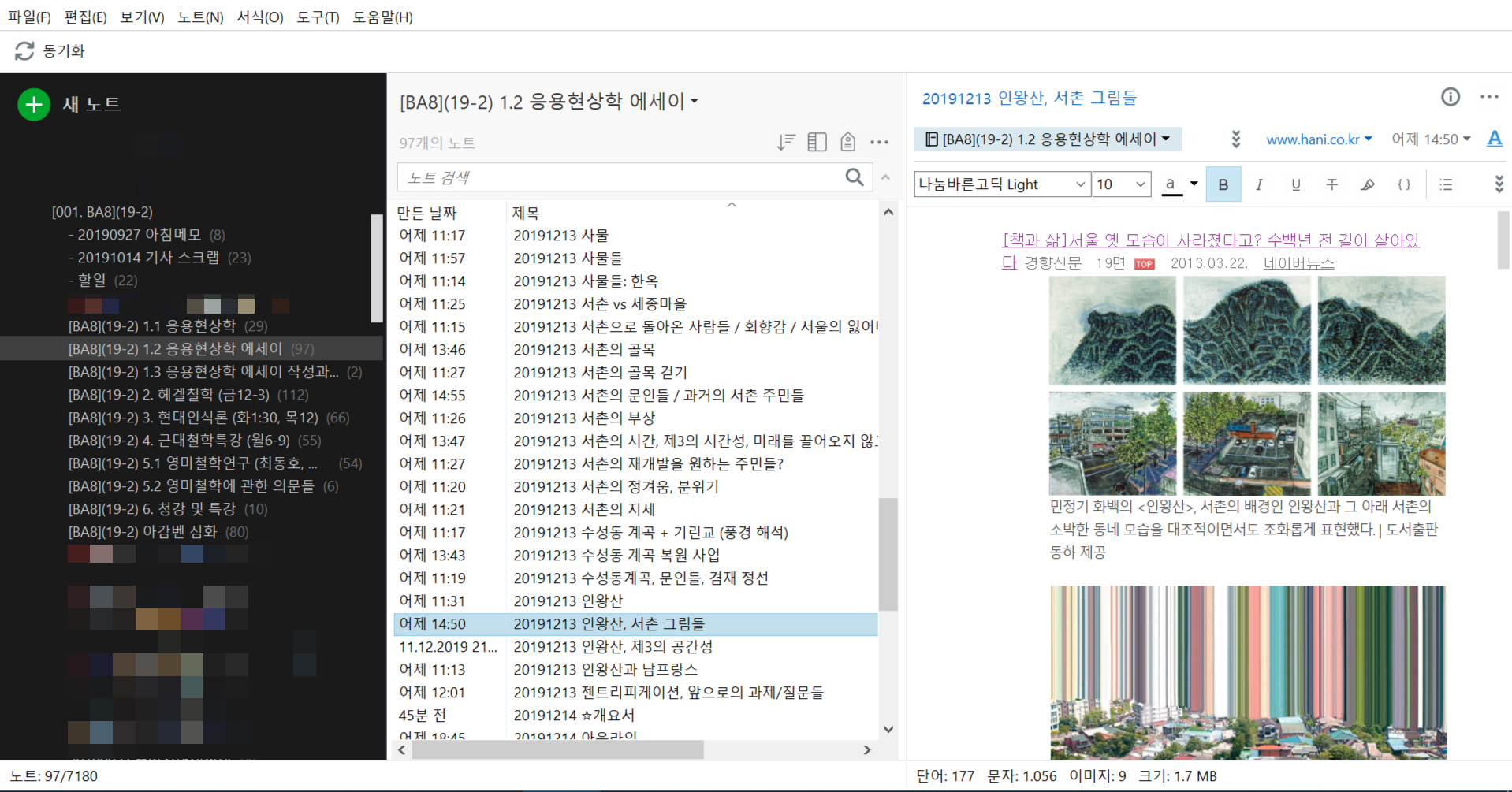The image size is (1512, 792).
Task: Insert code block braces icon
Action: [x=1404, y=184]
